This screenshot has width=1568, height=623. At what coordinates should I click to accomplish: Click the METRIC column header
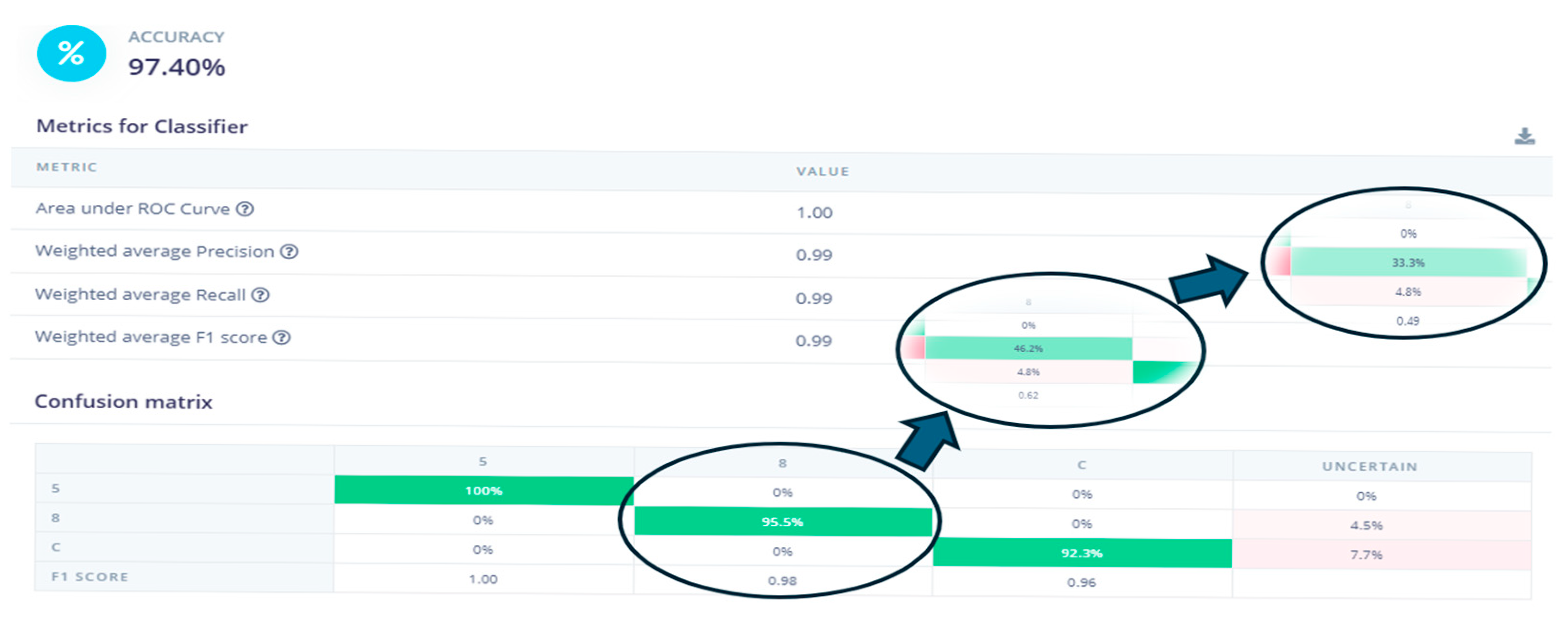pos(67,167)
